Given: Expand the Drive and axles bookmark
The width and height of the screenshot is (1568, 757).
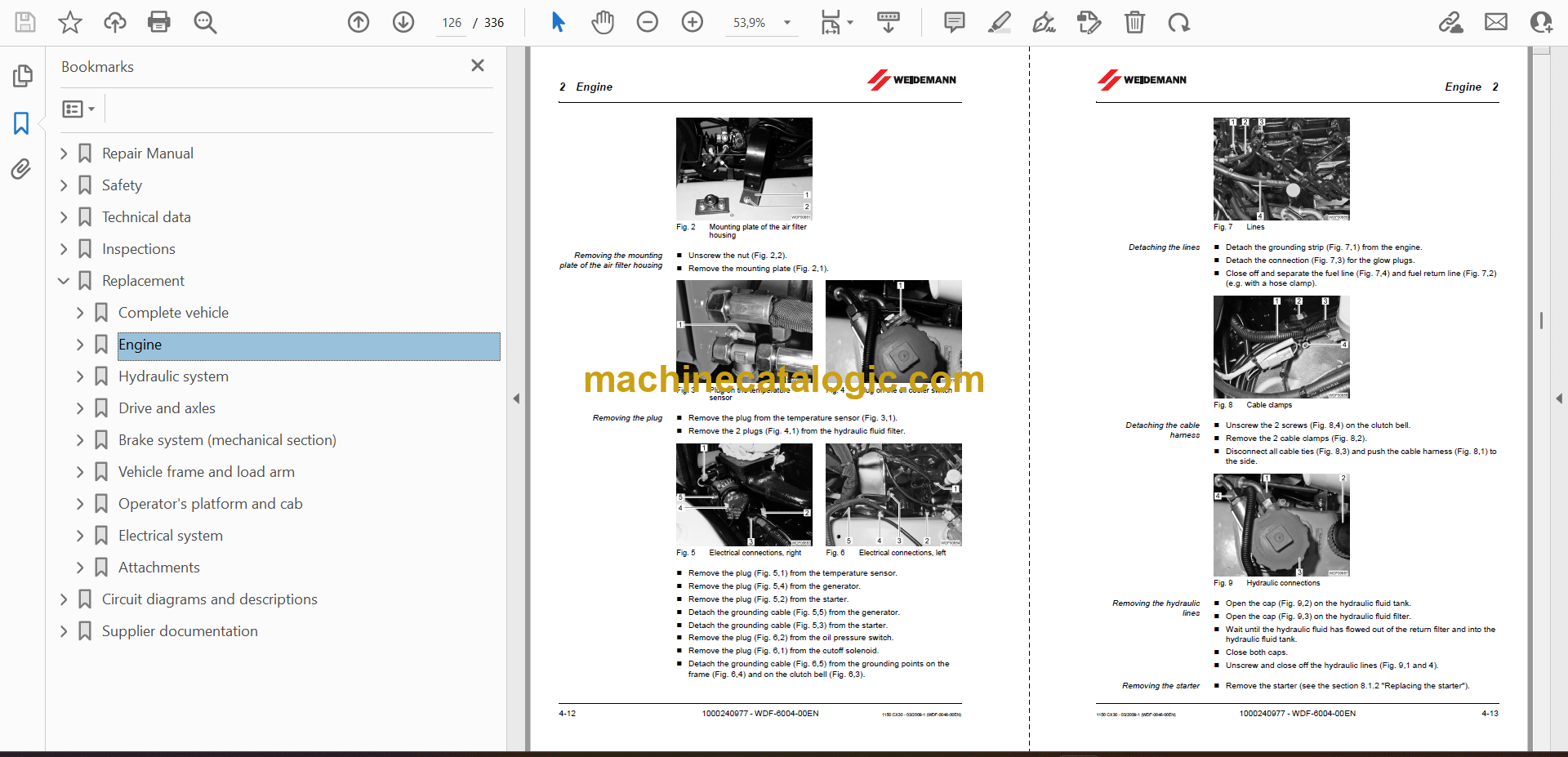Looking at the screenshot, I should click(x=80, y=408).
